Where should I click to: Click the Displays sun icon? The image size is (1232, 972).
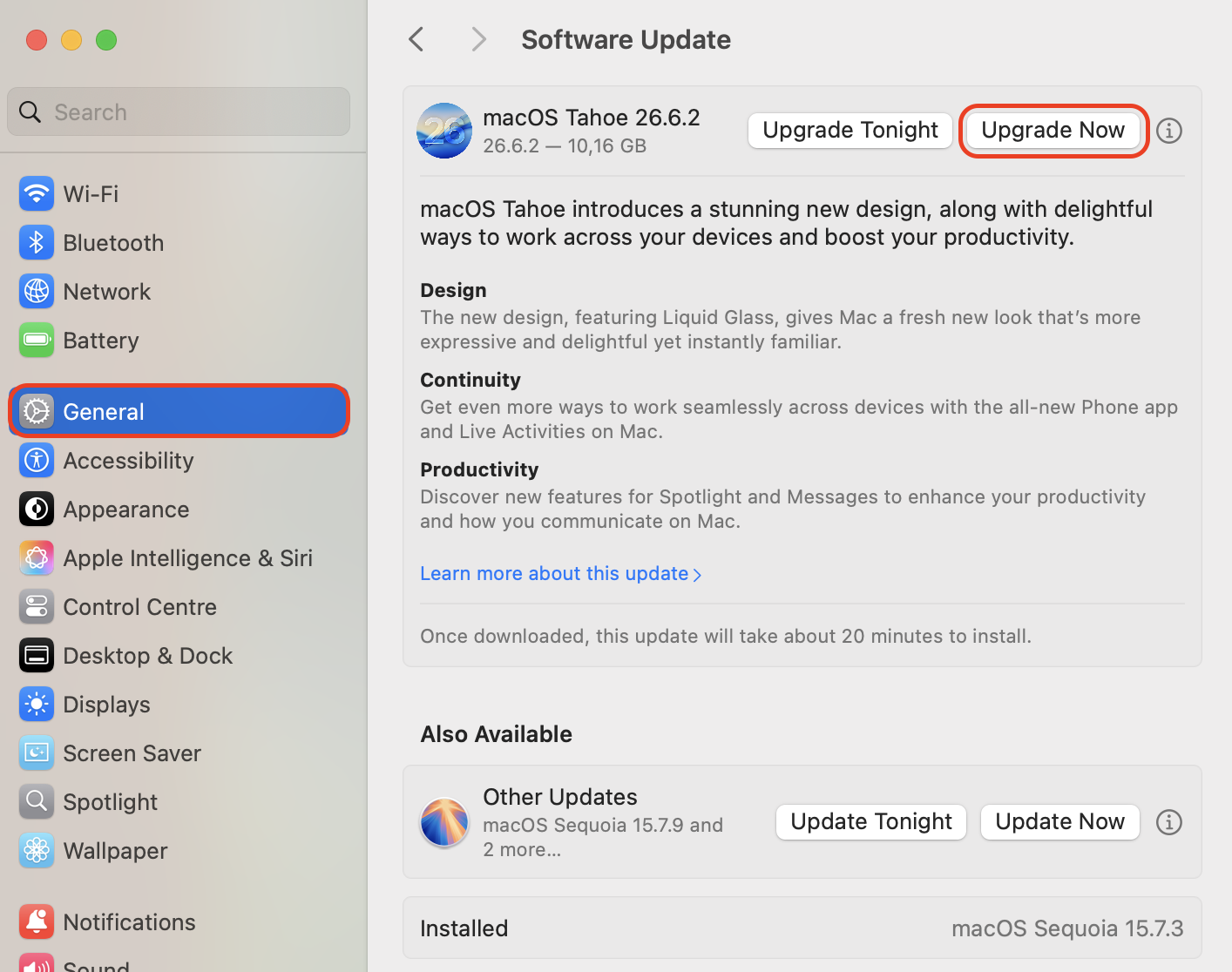37,704
